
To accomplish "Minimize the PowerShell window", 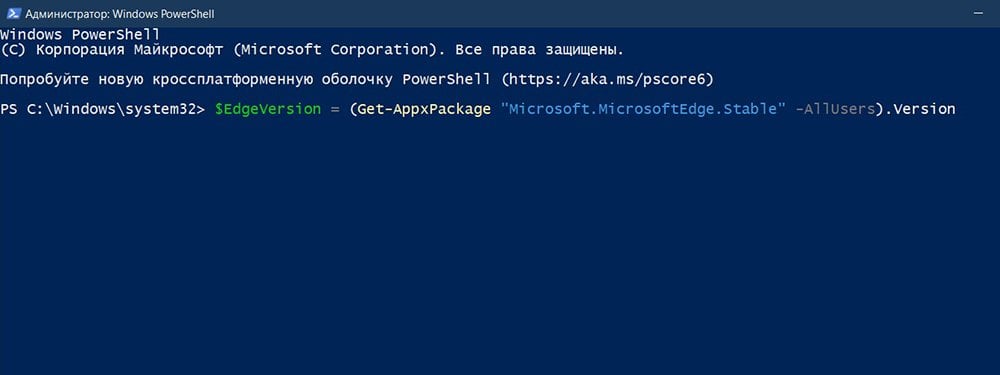I will (976, 13).
